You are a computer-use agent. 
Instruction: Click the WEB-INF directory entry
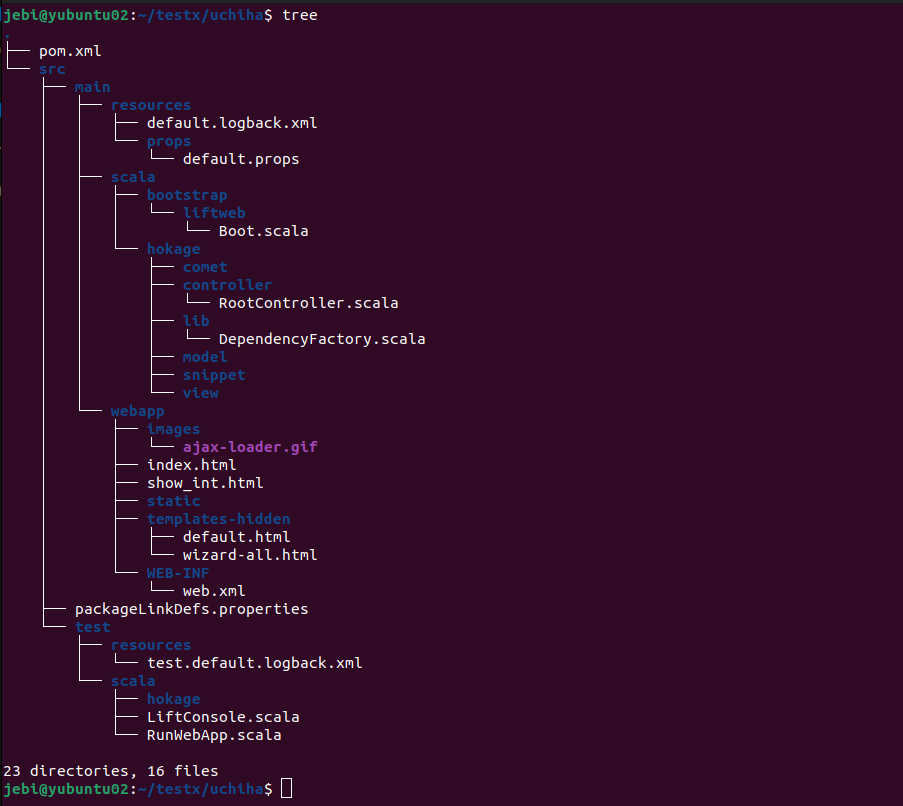pos(177,573)
